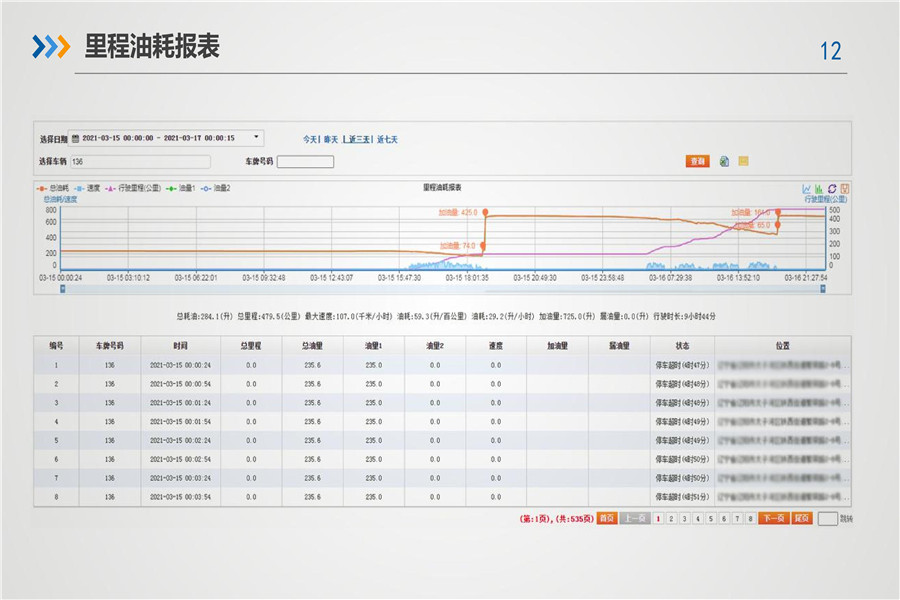Go to page 8 in pagination

click(x=751, y=518)
